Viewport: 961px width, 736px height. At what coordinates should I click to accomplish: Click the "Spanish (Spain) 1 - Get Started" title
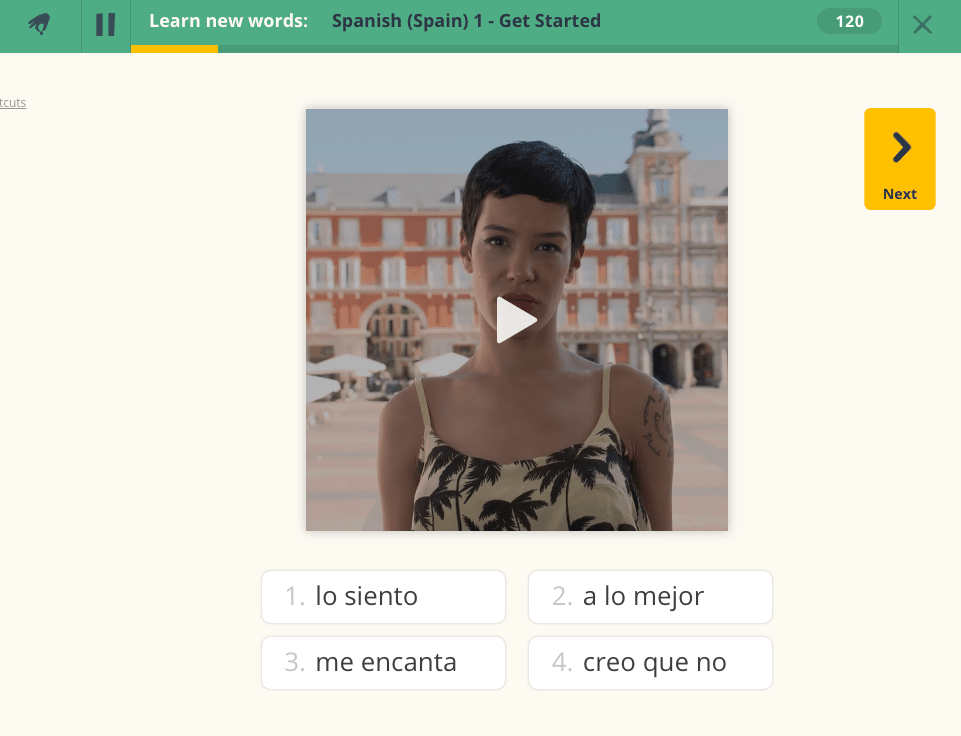[466, 21]
